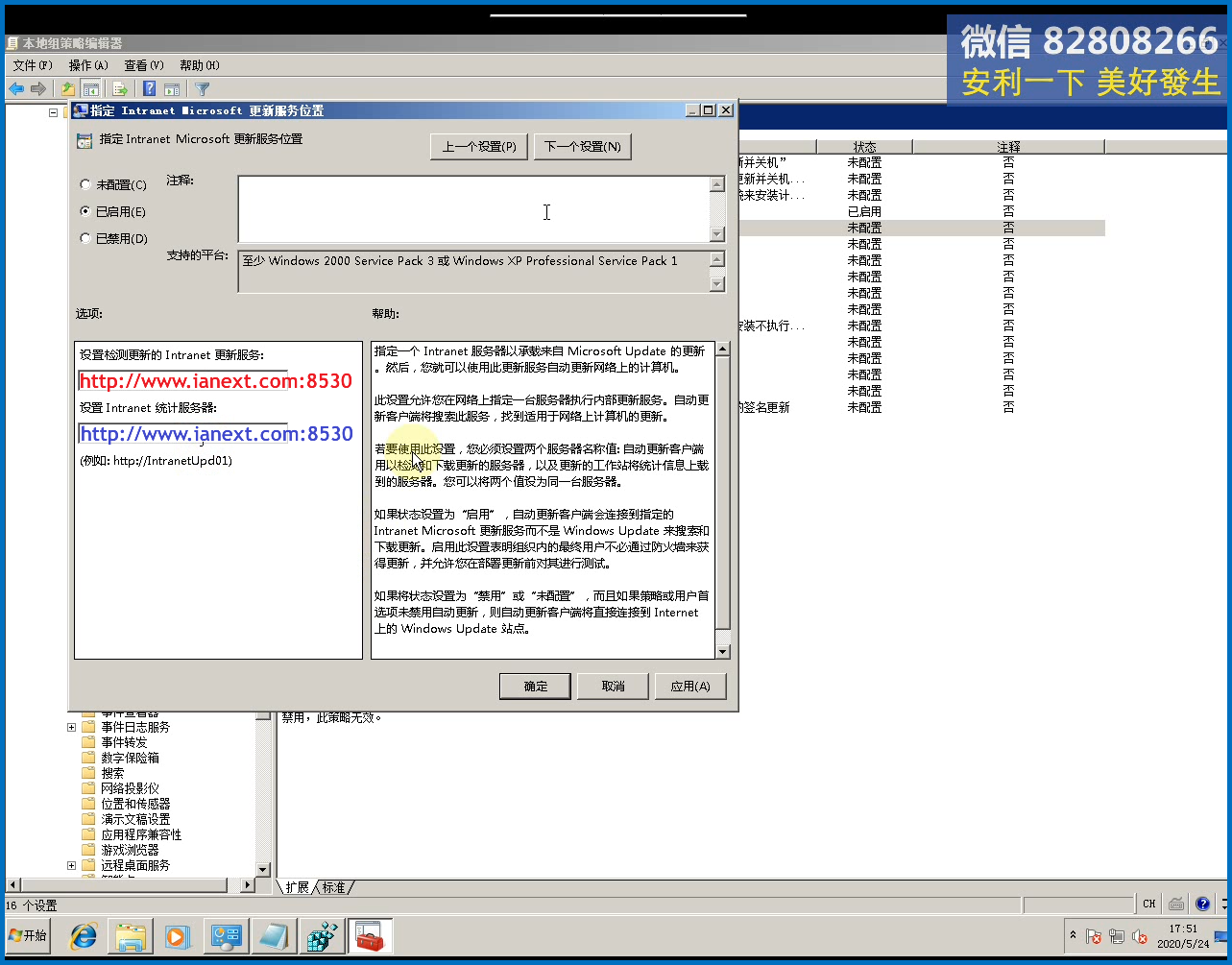Click the 搜索 folder icon in tree

click(x=88, y=773)
